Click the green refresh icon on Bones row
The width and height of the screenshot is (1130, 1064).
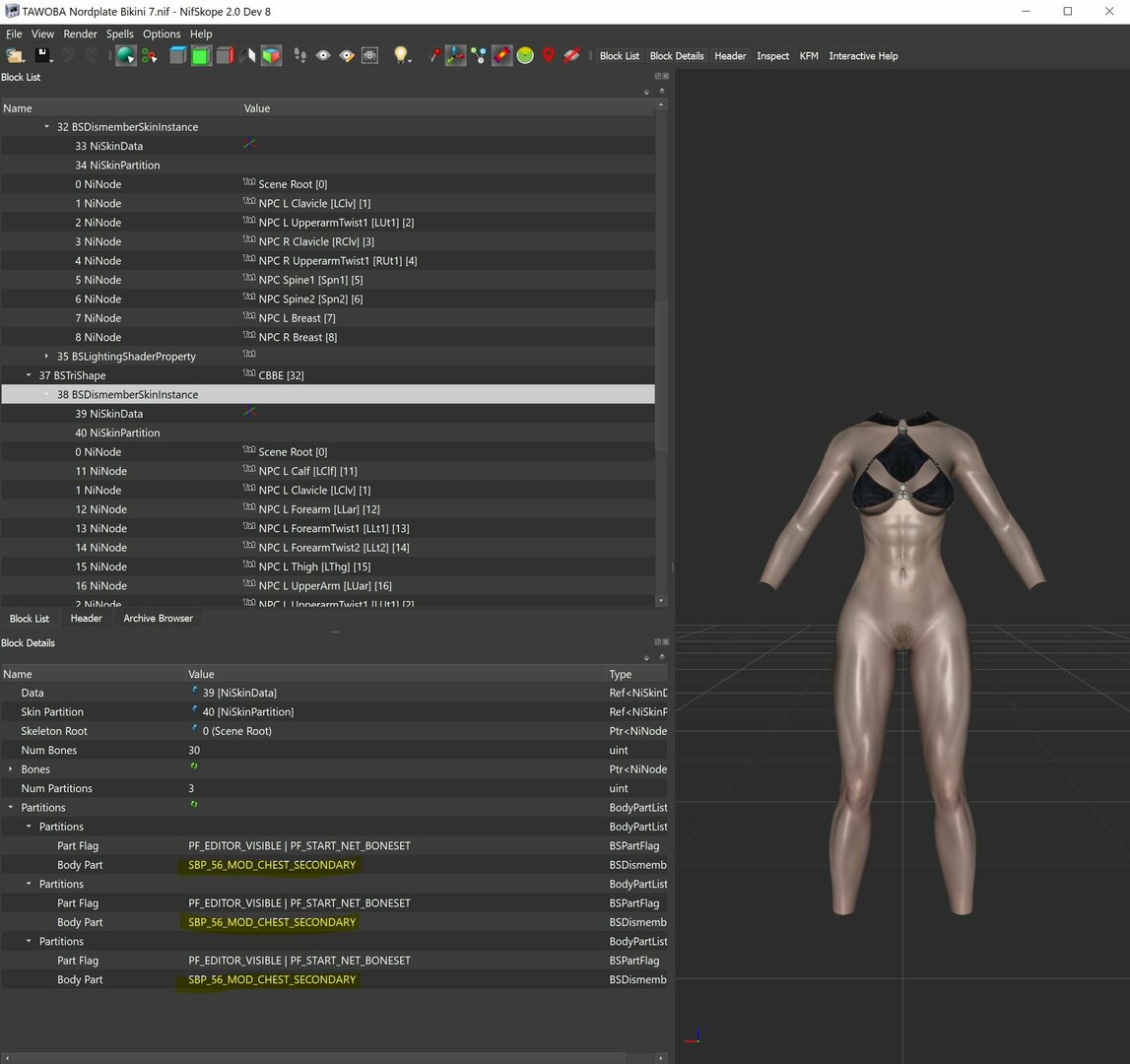pos(194,766)
